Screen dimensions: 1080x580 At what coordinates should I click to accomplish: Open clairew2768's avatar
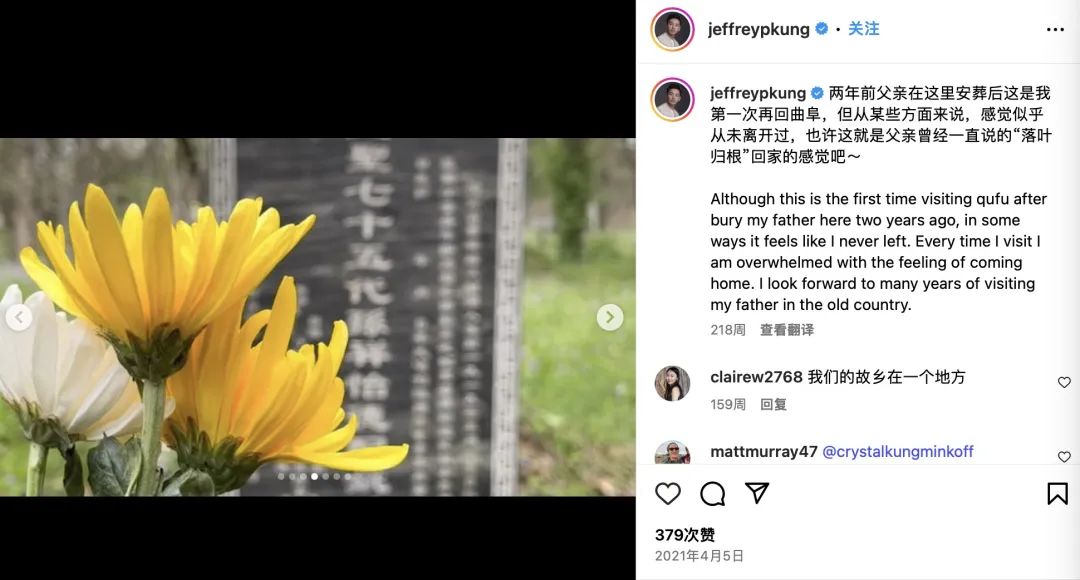pos(672,383)
